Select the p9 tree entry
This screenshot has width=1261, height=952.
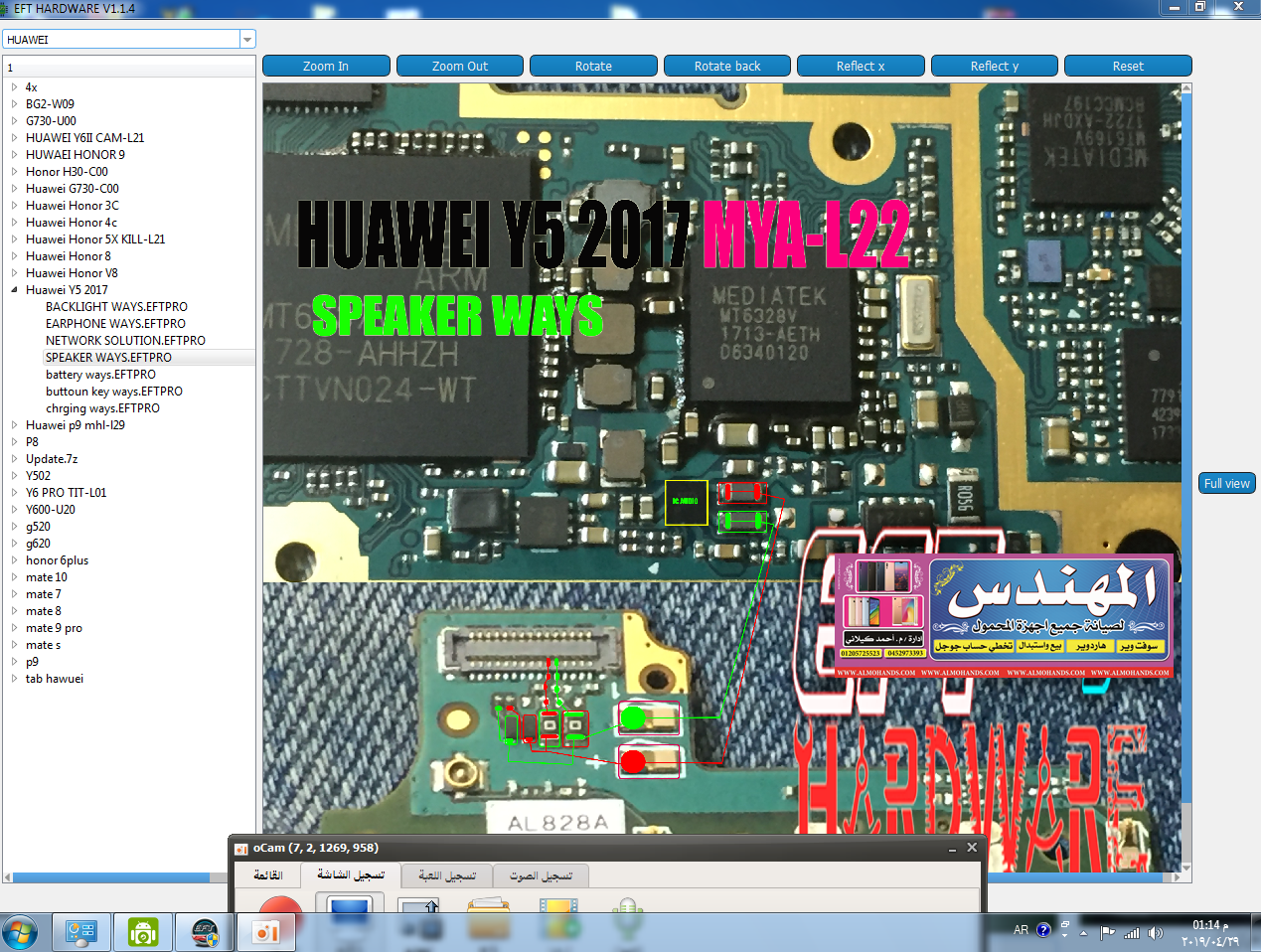click(x=32, y=662)
